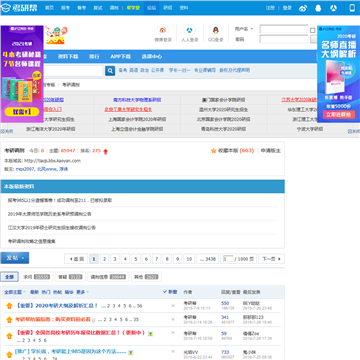Click the 登录 login link in the top bar
This screenshot has width=360, height=360.
coord(287,8)
